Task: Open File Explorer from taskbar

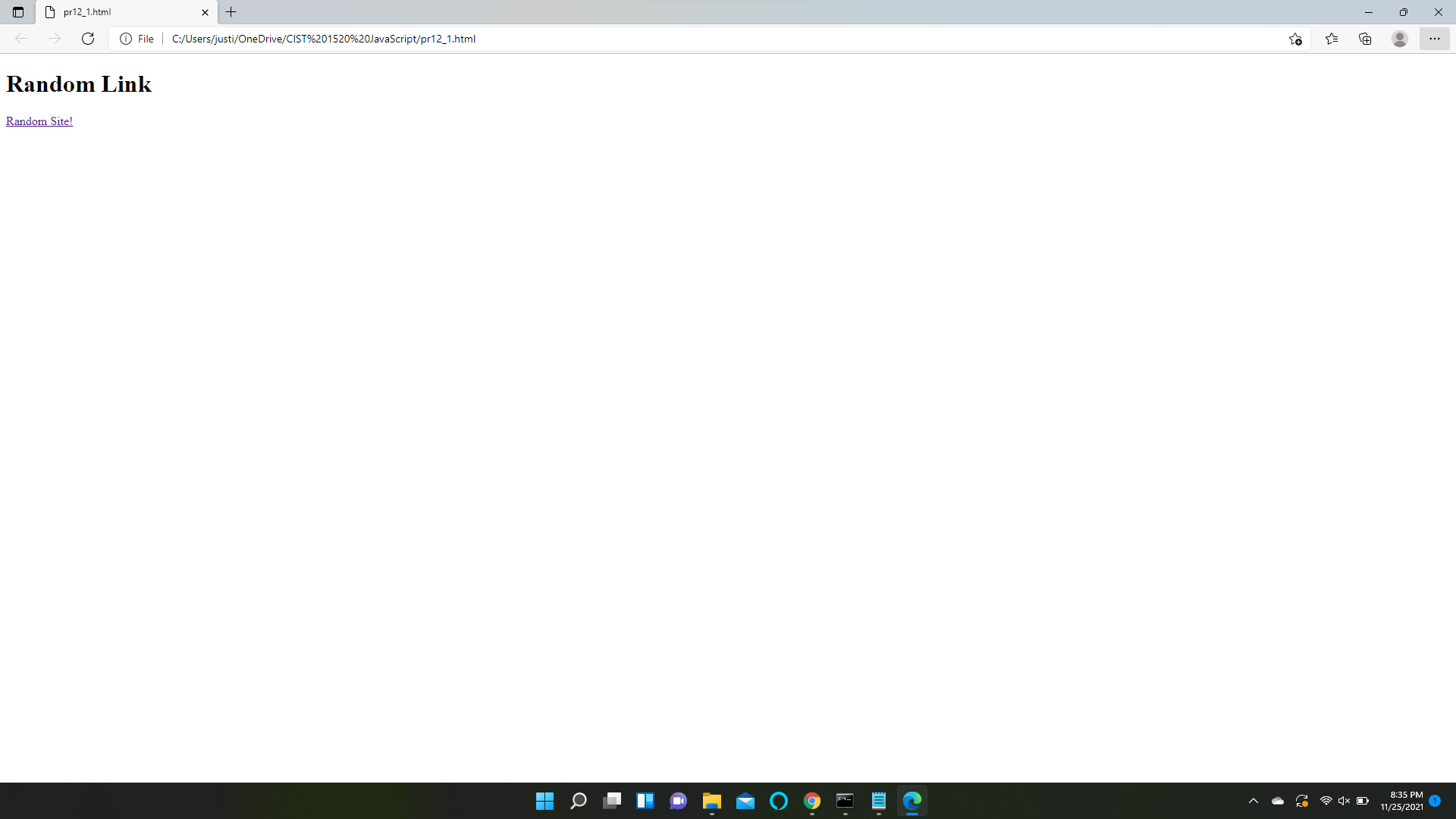Action: point(711,801)
